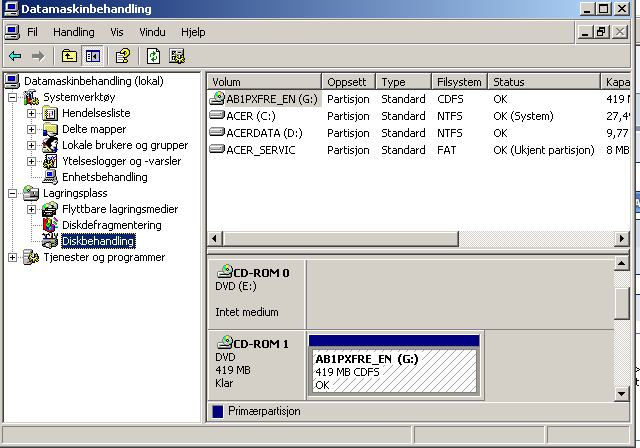Collapse the Systemverktøy tree node

click(x=12, y=97)
